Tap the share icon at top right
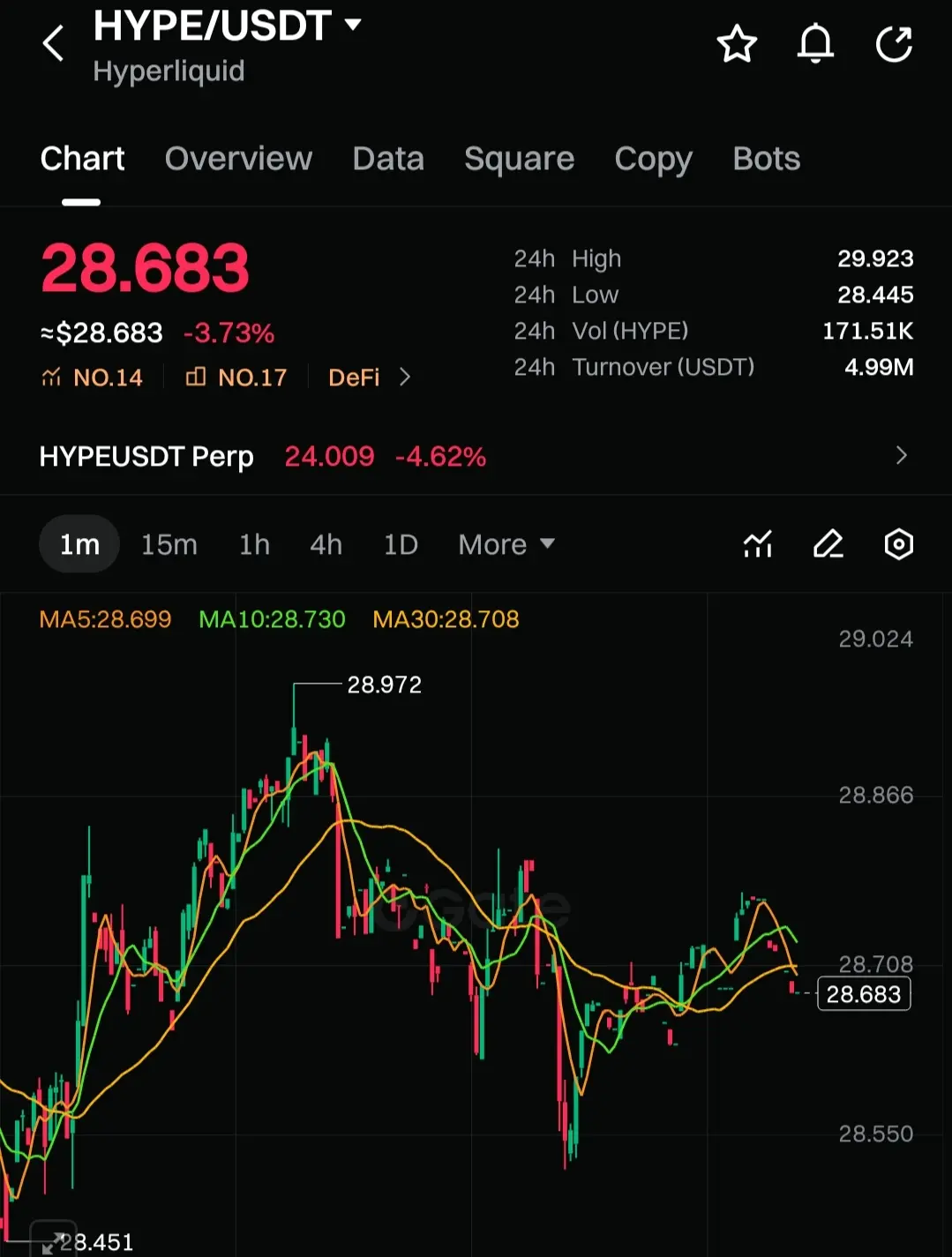Image resolution: width=952 pixels, height=1257 pixels. 894,43
